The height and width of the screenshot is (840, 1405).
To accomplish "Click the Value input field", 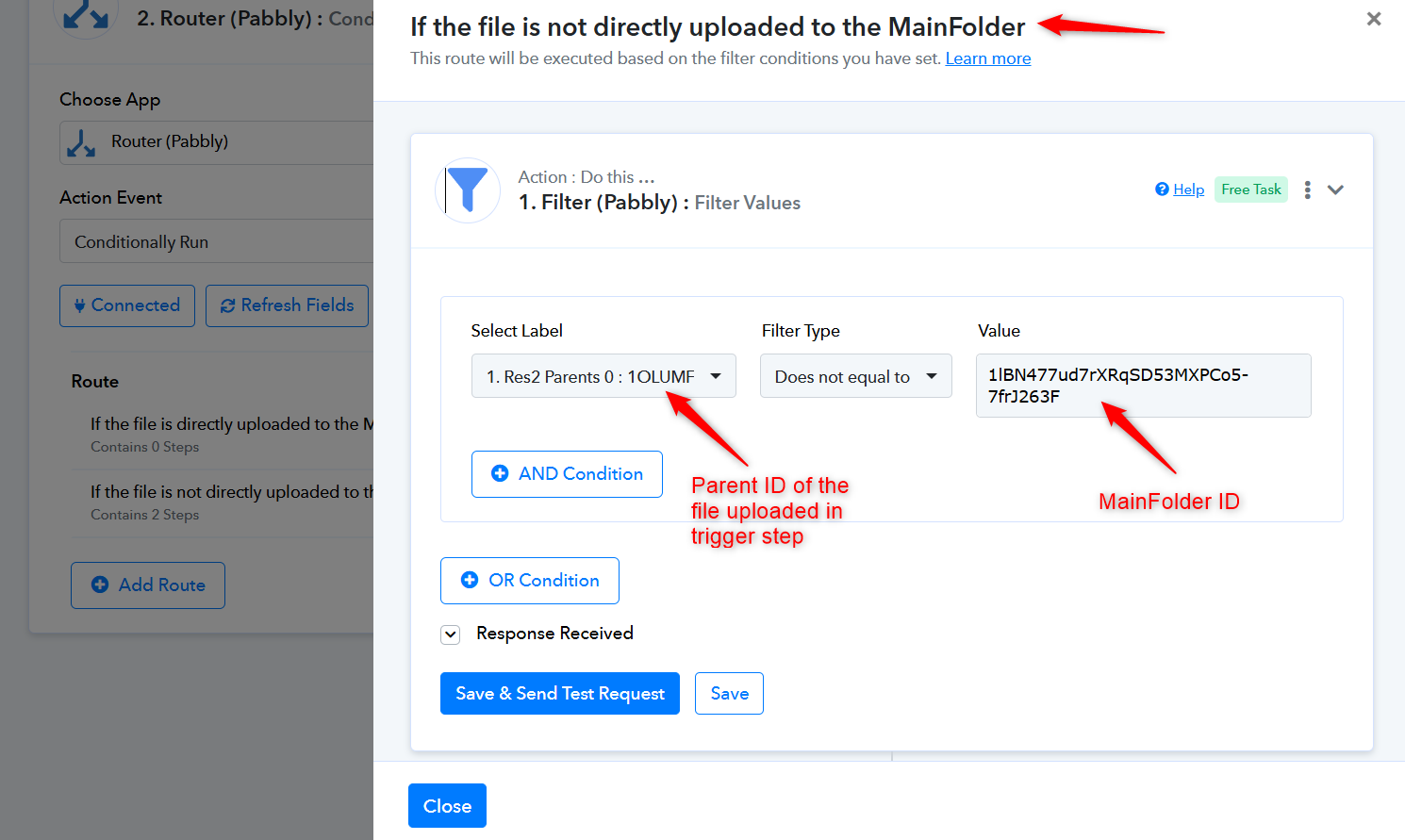I will 1143,386.
